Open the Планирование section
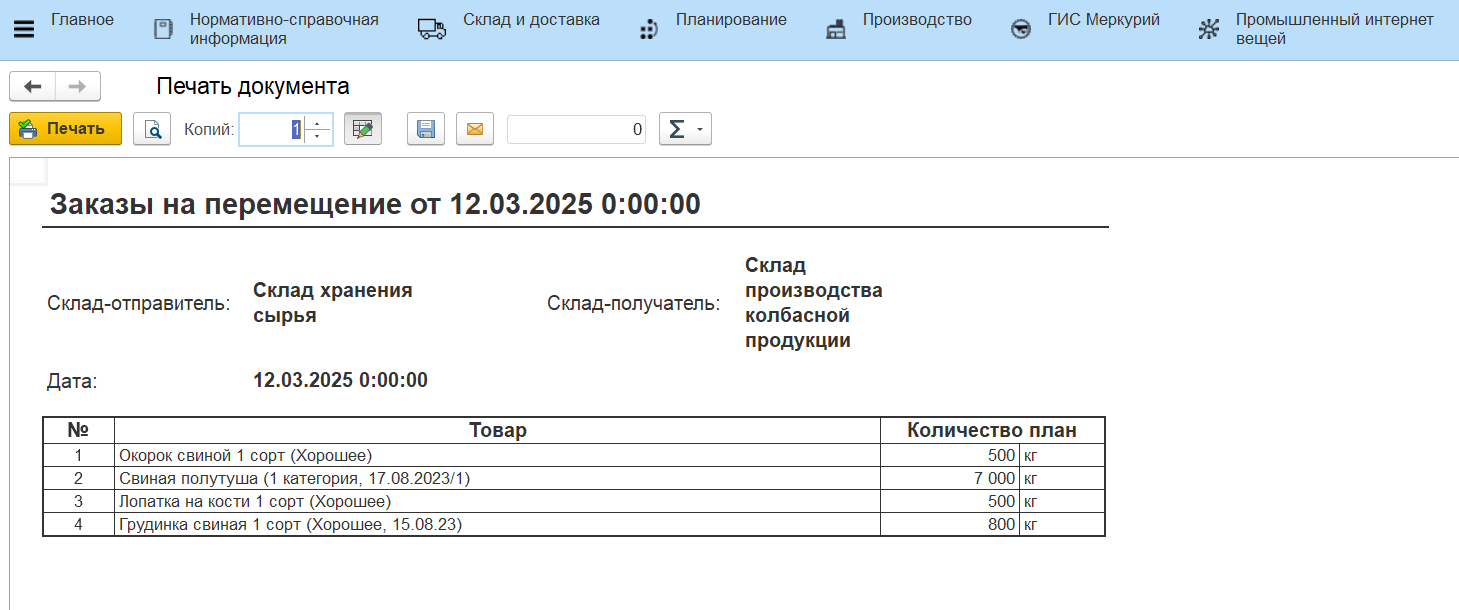The image size is (1459, 610). pos(731,20)
